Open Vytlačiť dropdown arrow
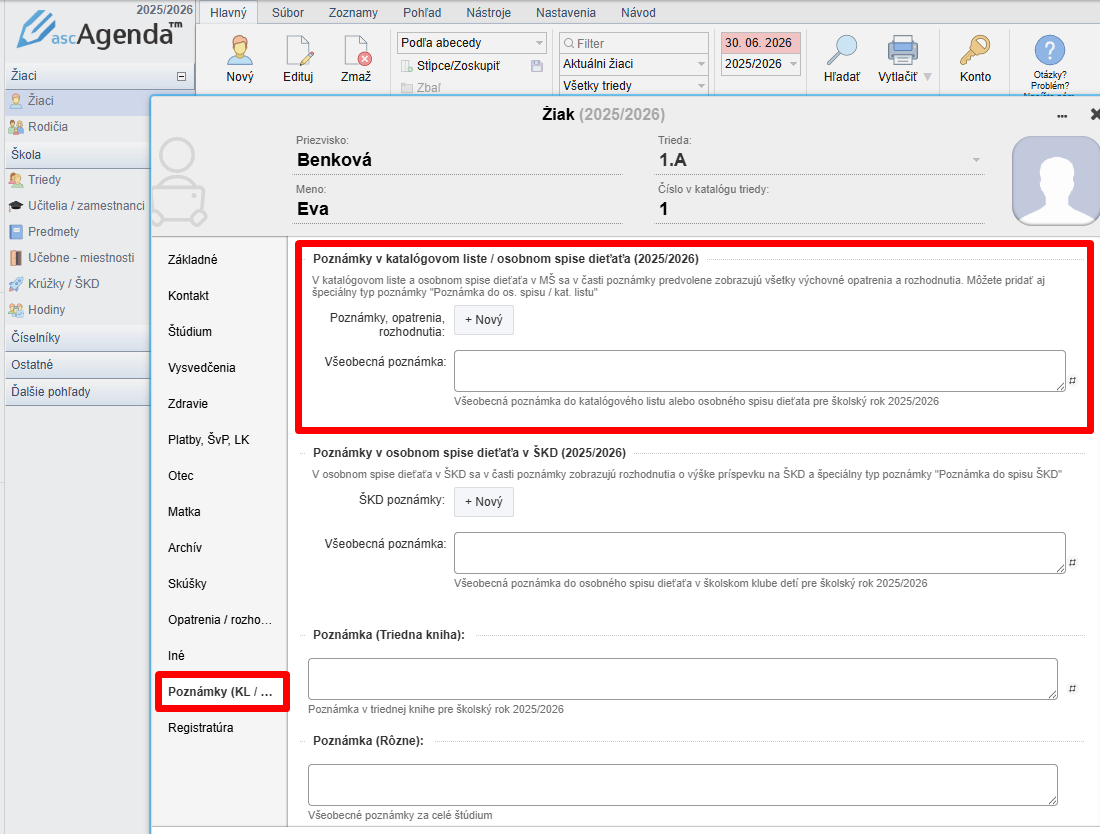The height and width of the screenshot is (834, 1100). (x=927, y=77)
